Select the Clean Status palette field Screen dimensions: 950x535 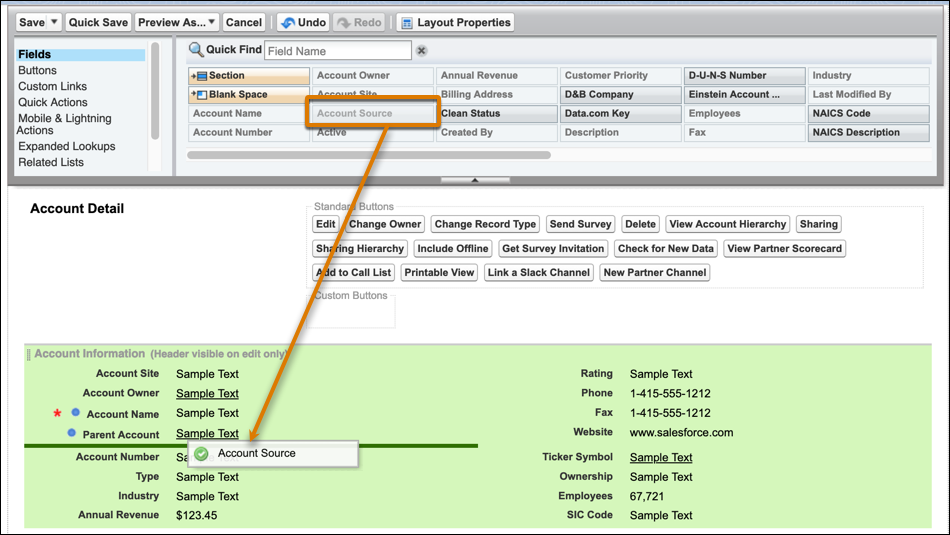(x=497, y=113)
